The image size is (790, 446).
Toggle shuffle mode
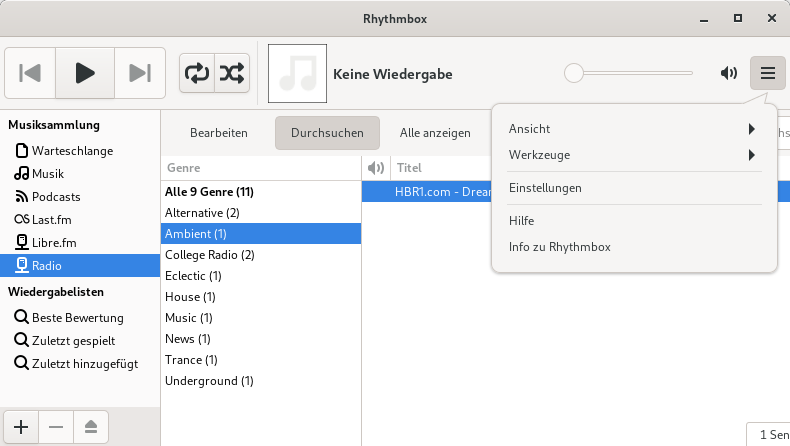[x=232, y=73]
